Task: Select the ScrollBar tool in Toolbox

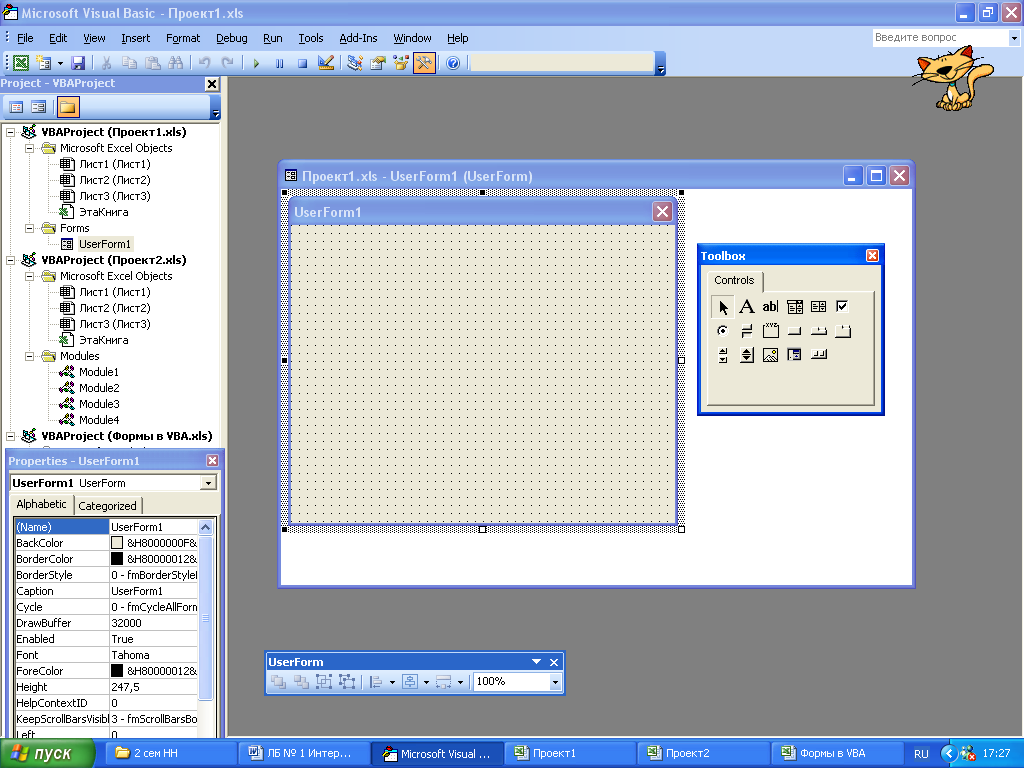Action: point(722,355)
